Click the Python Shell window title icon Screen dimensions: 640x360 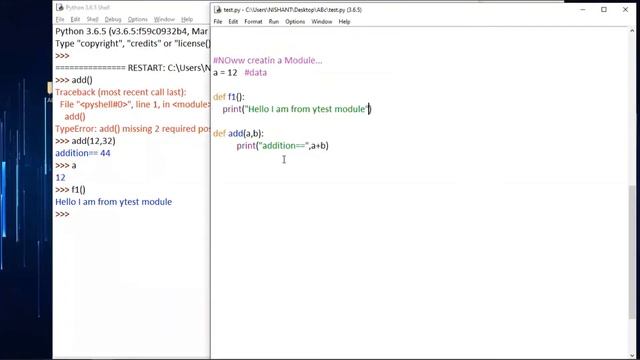[x=60, y=7]
